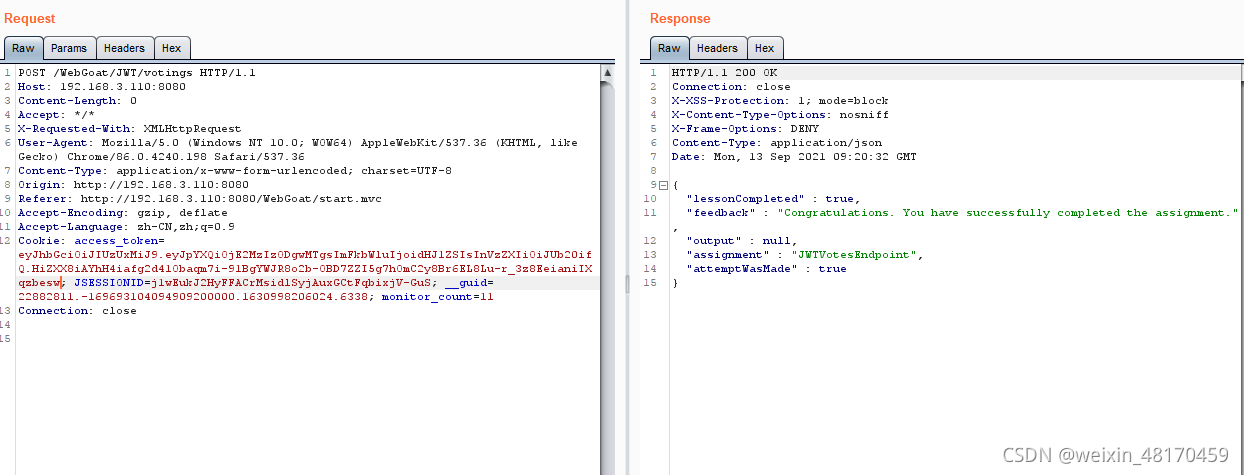Click the request Connection: close line

click(x=77, y=311)
